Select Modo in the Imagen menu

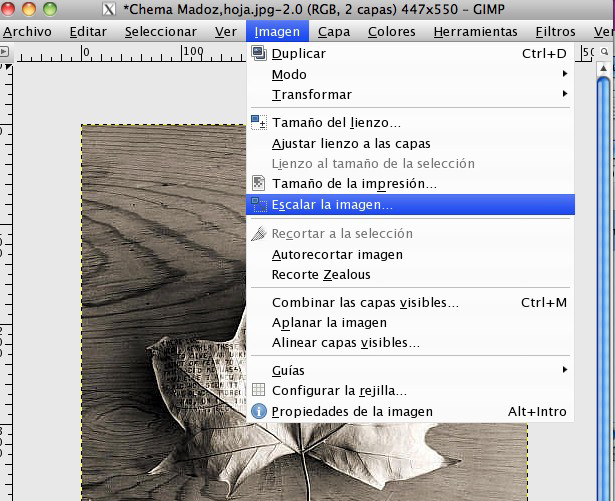[x=410, y=74]
